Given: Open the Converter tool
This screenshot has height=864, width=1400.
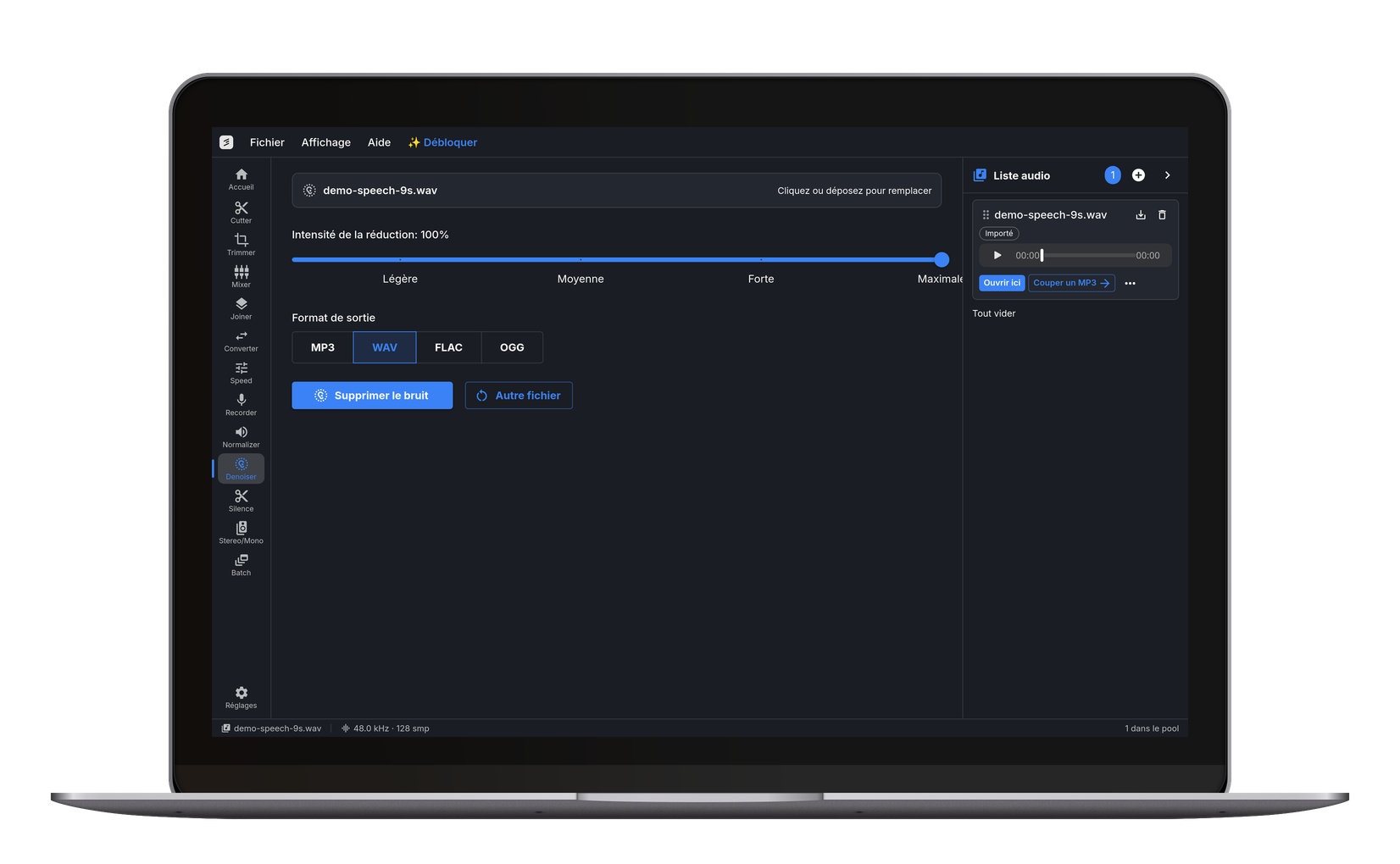Looking at the screenshot, I should (241, 341).
